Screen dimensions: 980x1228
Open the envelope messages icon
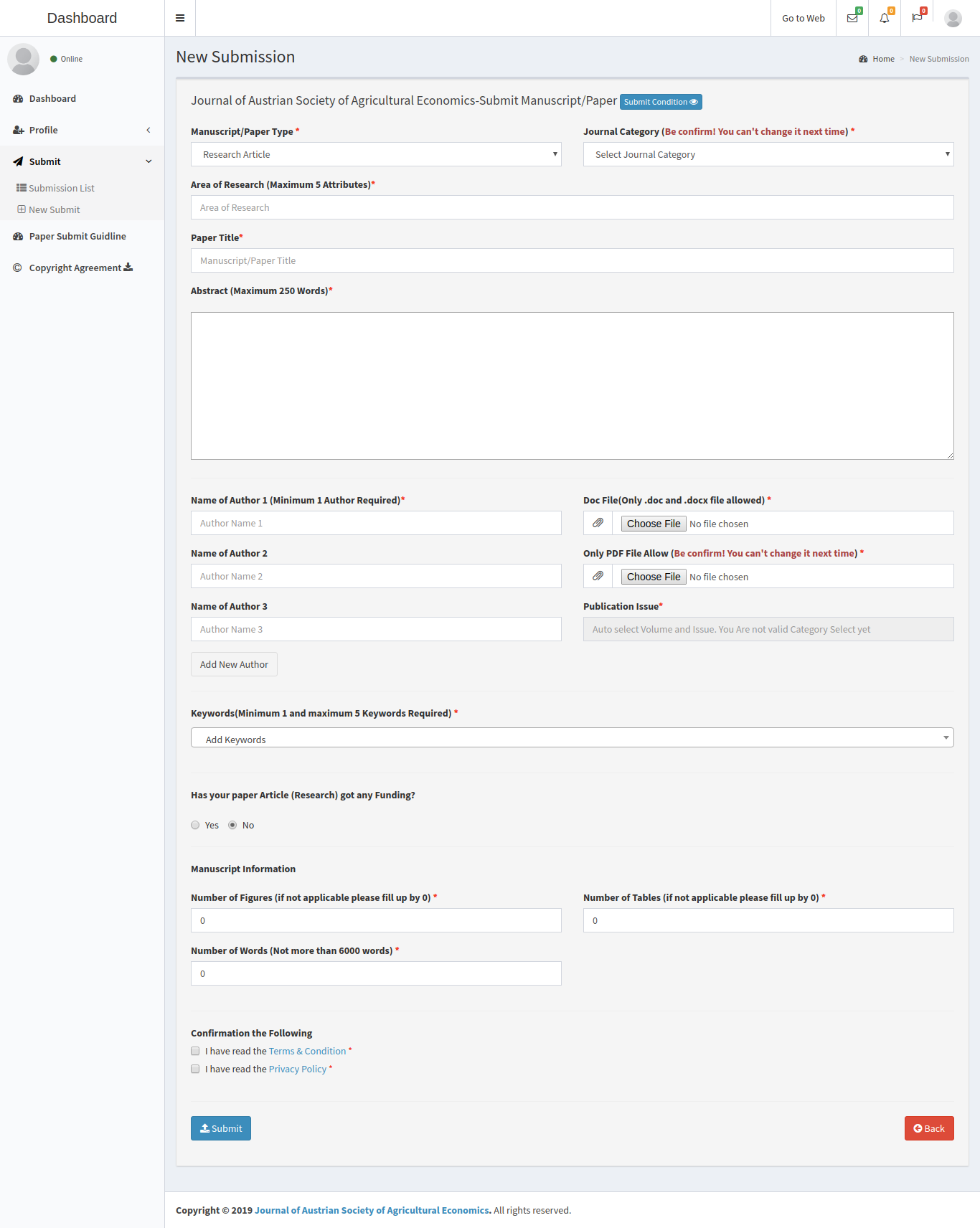[x=852, y=18]
